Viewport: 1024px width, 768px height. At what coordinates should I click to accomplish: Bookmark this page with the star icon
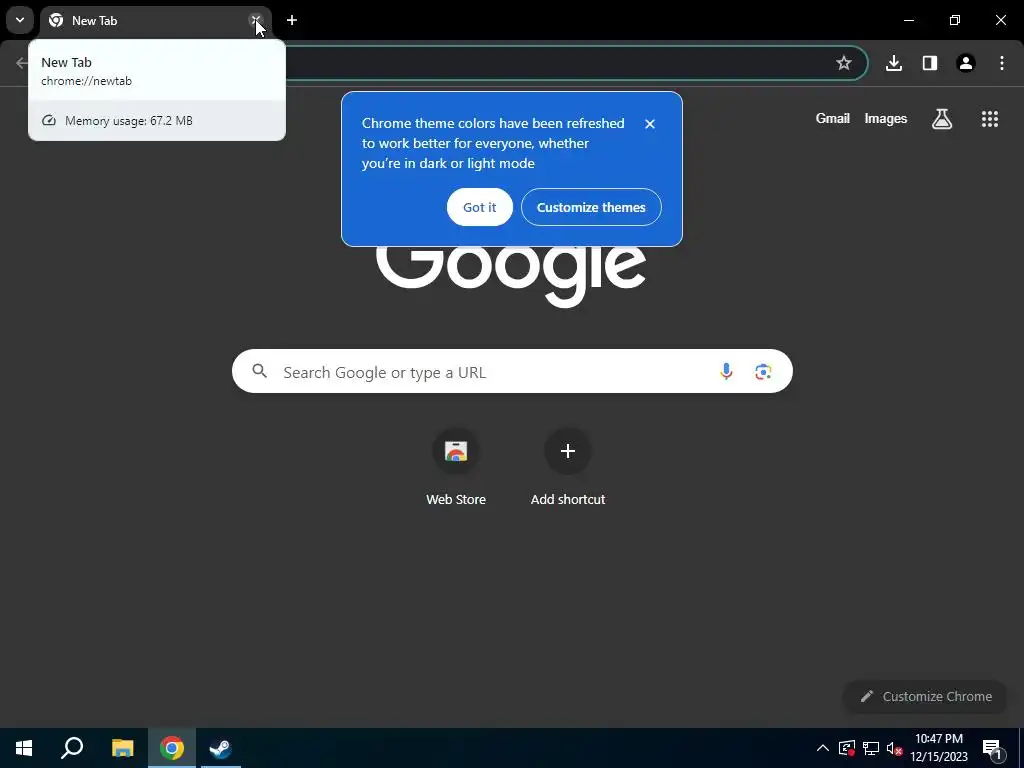click(x=844, y=63)
